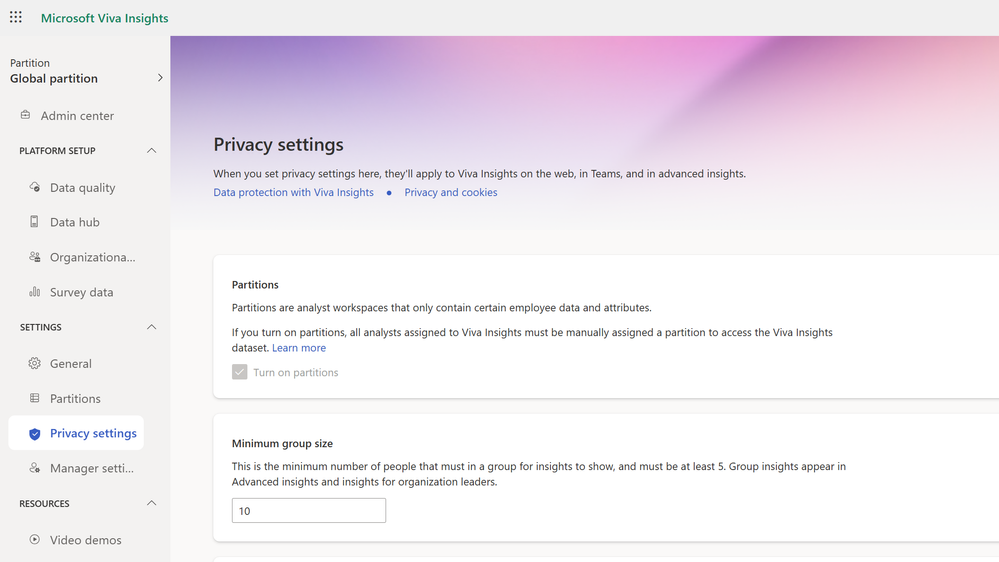Go to Data quality page
999x562 pixels.
point(83,187)
